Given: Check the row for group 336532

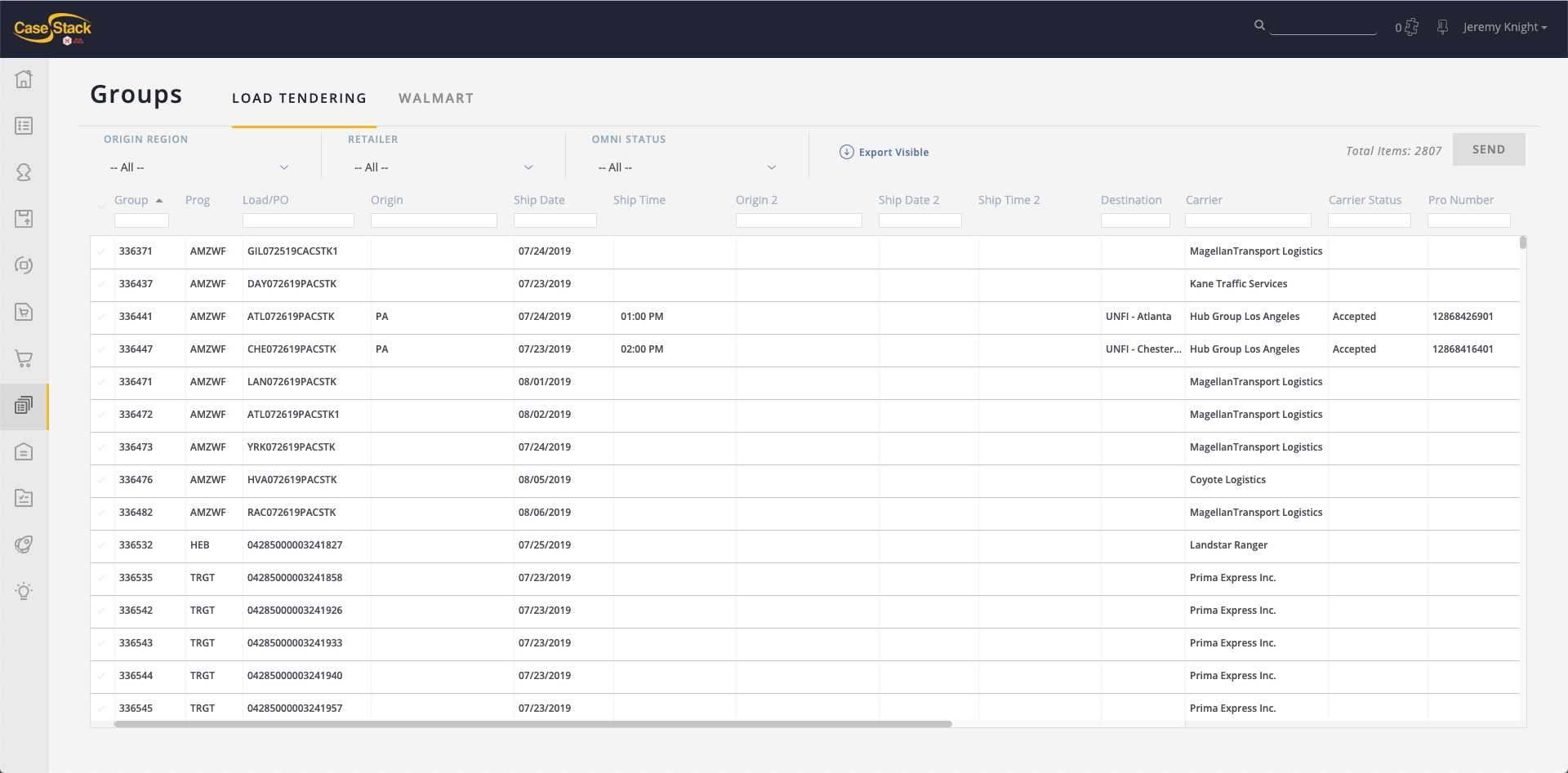Looking at the screenshot, I should click(x=101, y=545).
